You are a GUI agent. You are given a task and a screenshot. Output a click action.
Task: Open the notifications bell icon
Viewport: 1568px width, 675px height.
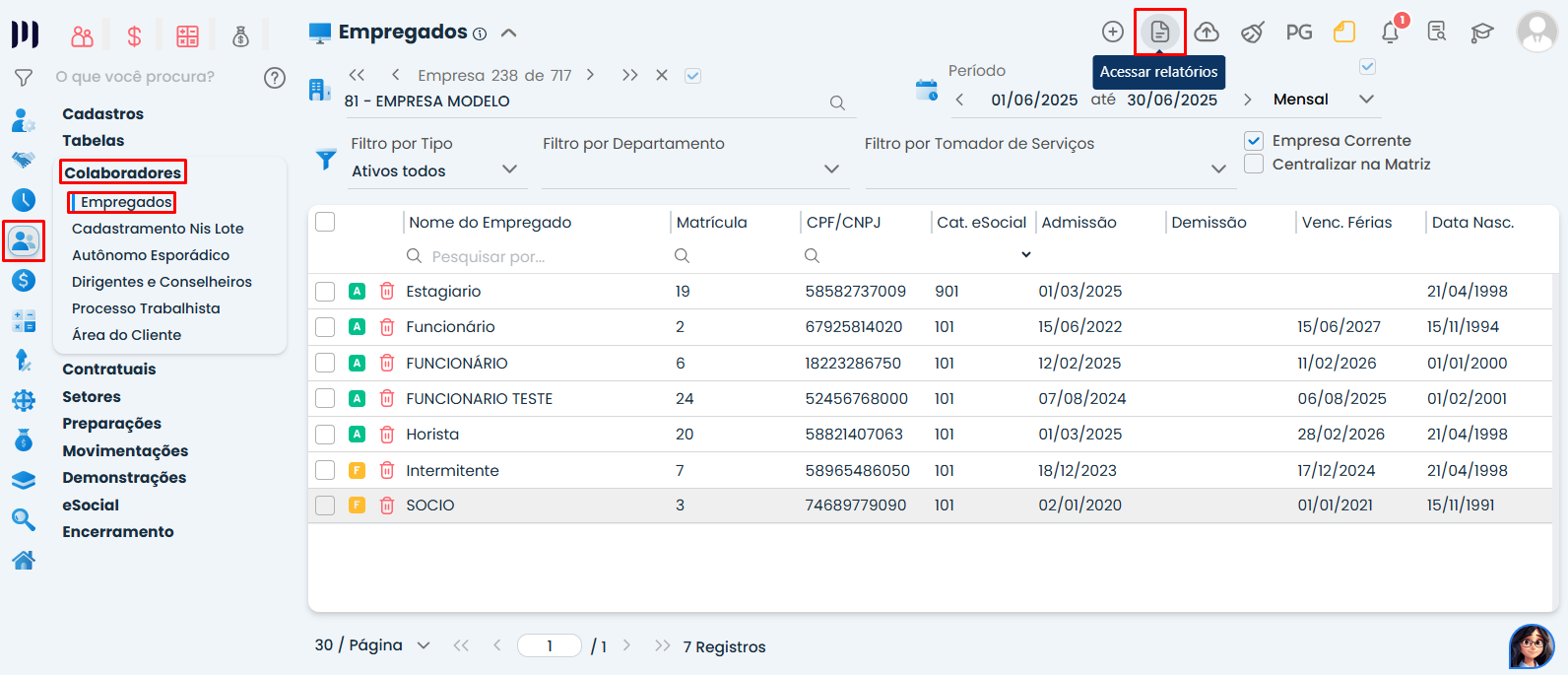tap(1390, 33)
